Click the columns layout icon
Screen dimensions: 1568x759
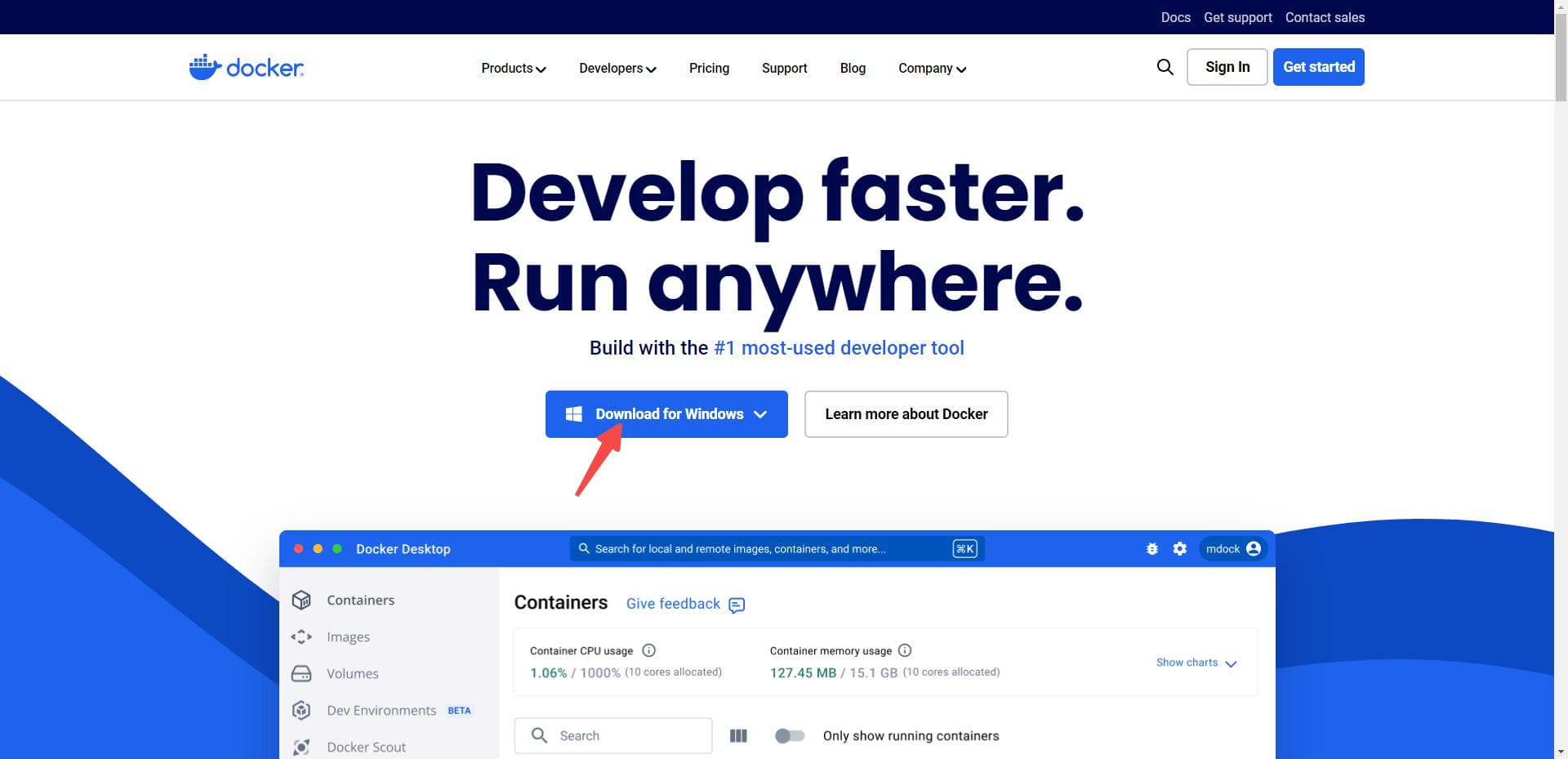pyautogui.click(x=738, y=736)
